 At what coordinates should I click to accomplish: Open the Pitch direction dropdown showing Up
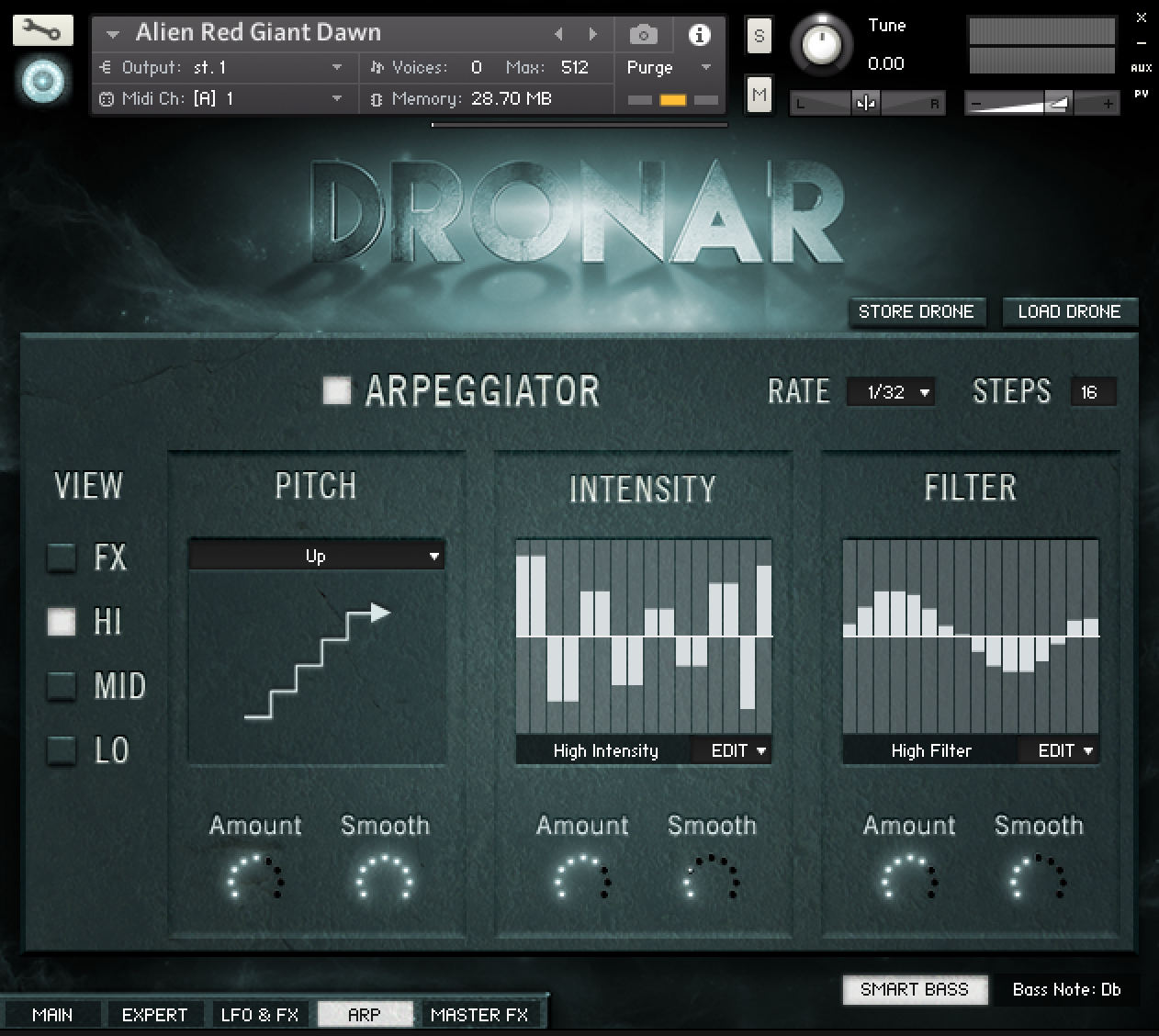click(x=316, y=555)
